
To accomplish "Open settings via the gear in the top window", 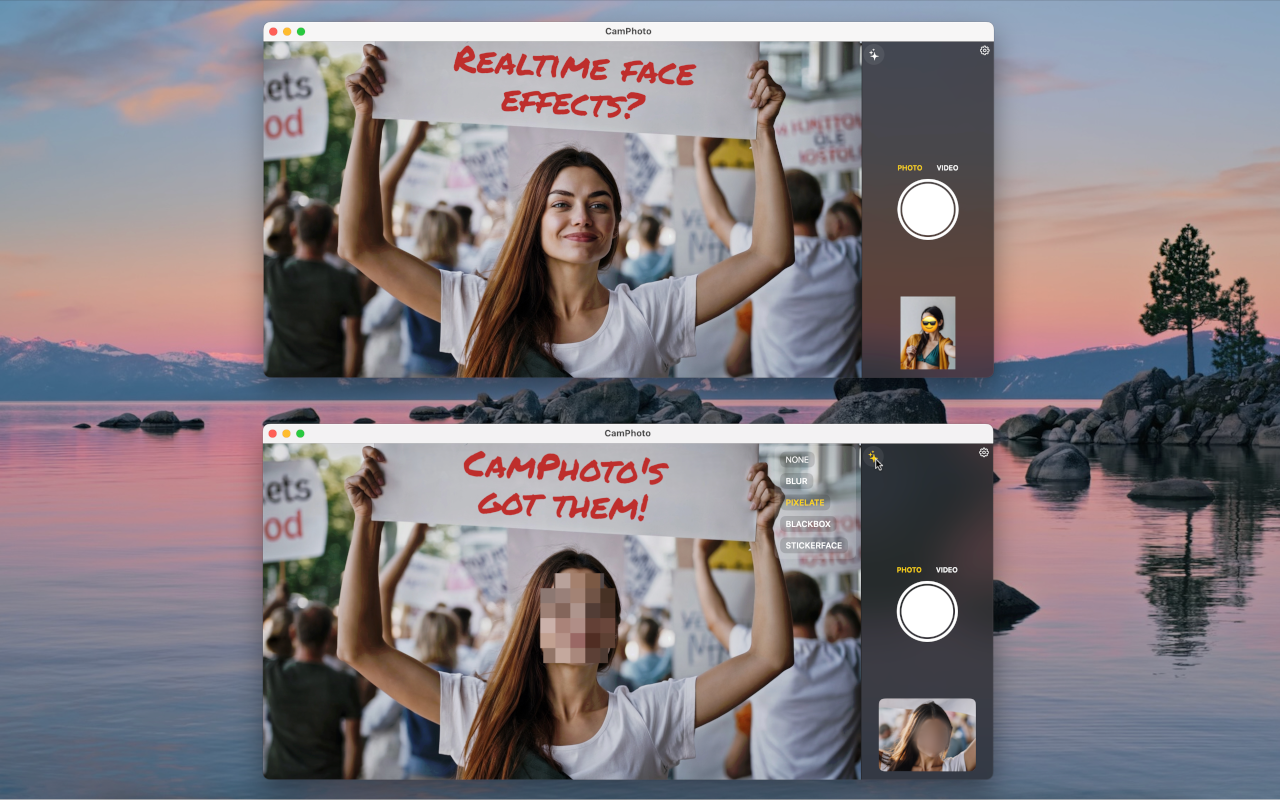I will pos(983,50).
